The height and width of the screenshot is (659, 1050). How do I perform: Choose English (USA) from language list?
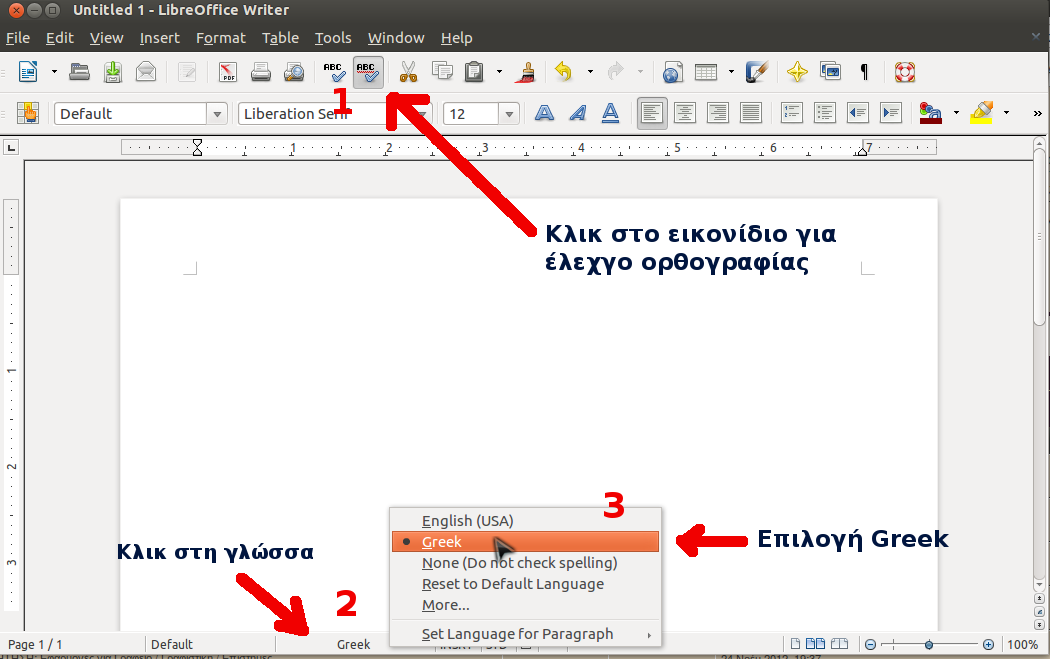[x=467, y=521]
